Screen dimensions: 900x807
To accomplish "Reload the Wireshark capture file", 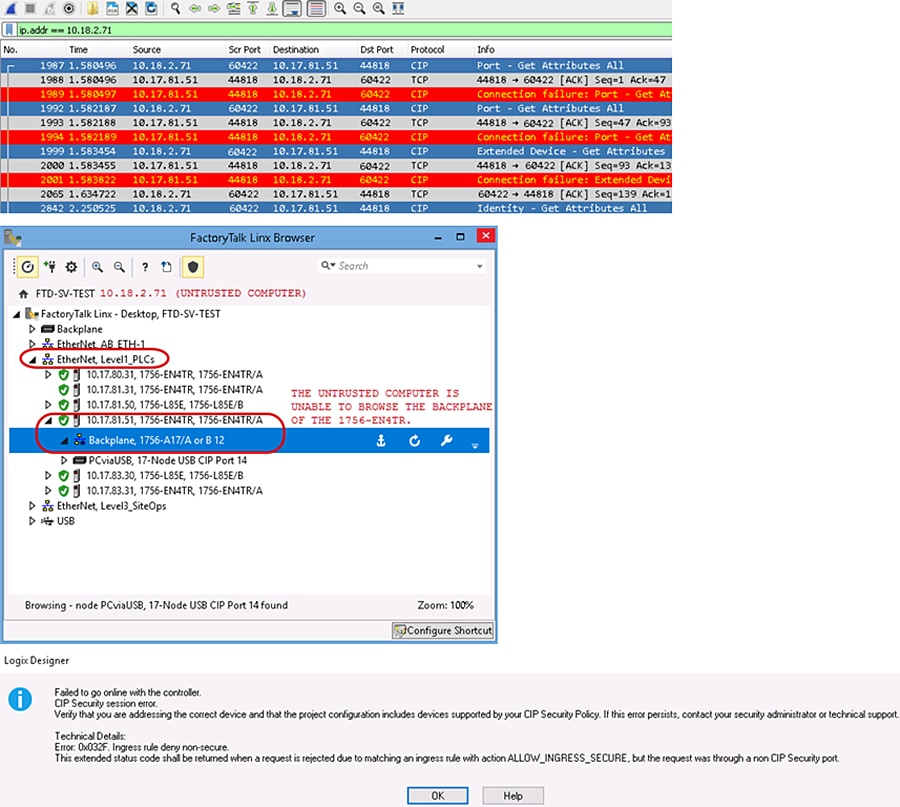I will click(151, 8).
